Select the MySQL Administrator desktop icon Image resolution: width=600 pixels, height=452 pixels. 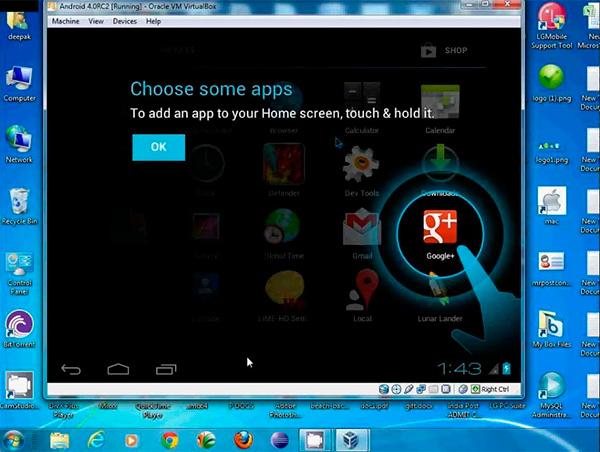point(551,396)
